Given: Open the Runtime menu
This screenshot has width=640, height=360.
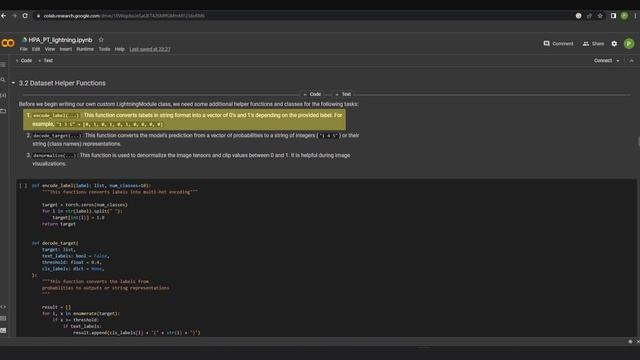Looking at the screenshot, I should point(85,49).
